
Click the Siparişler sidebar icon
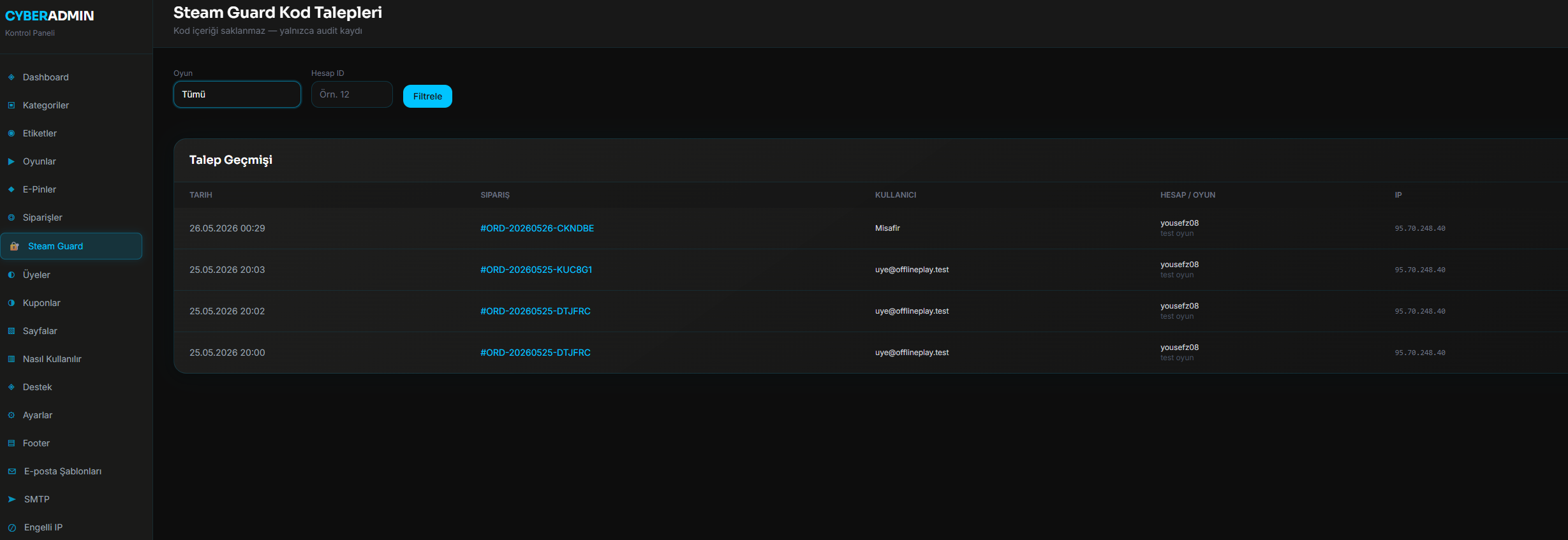pyautogui.click(x=11, y=217)
